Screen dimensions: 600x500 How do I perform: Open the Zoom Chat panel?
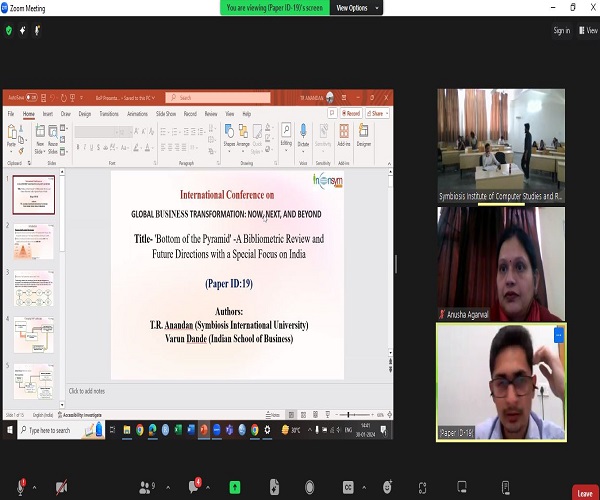[195, 486]
